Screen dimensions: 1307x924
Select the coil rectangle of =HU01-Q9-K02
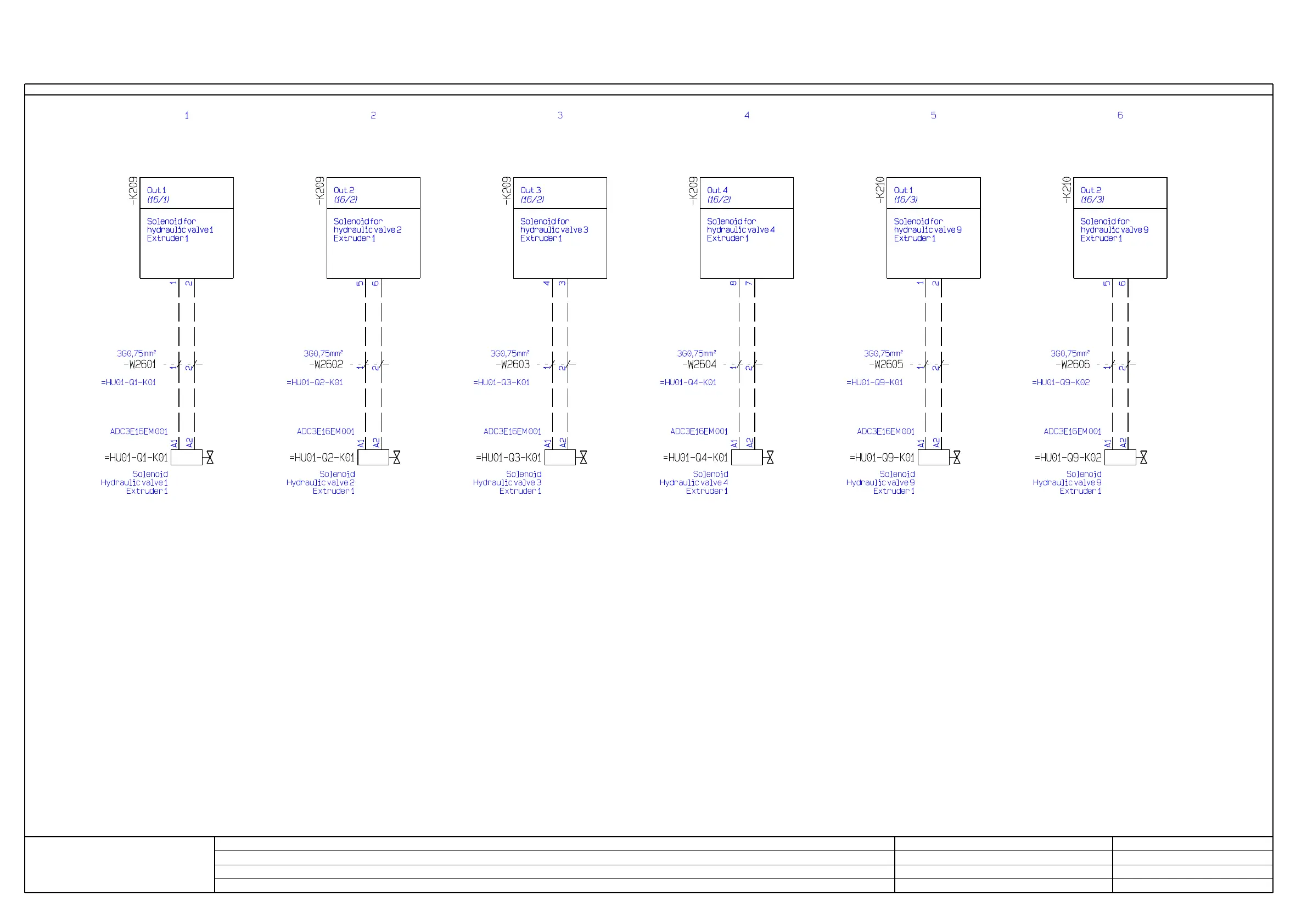pos(1120,458)
